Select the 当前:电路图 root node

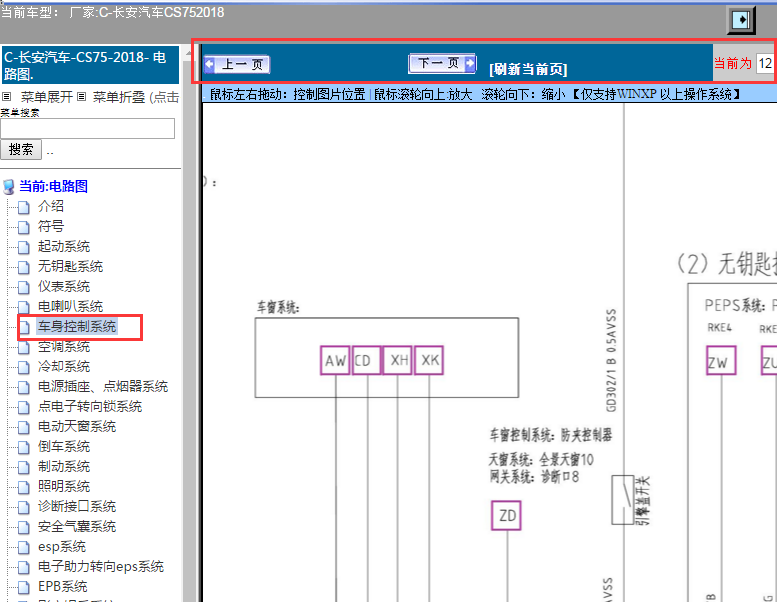[x=54, y=186]
